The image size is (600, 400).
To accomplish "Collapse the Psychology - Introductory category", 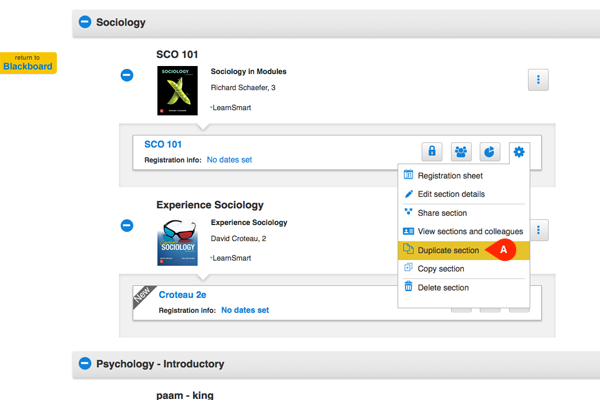I will pyautogui.click(x=85, y=365).
